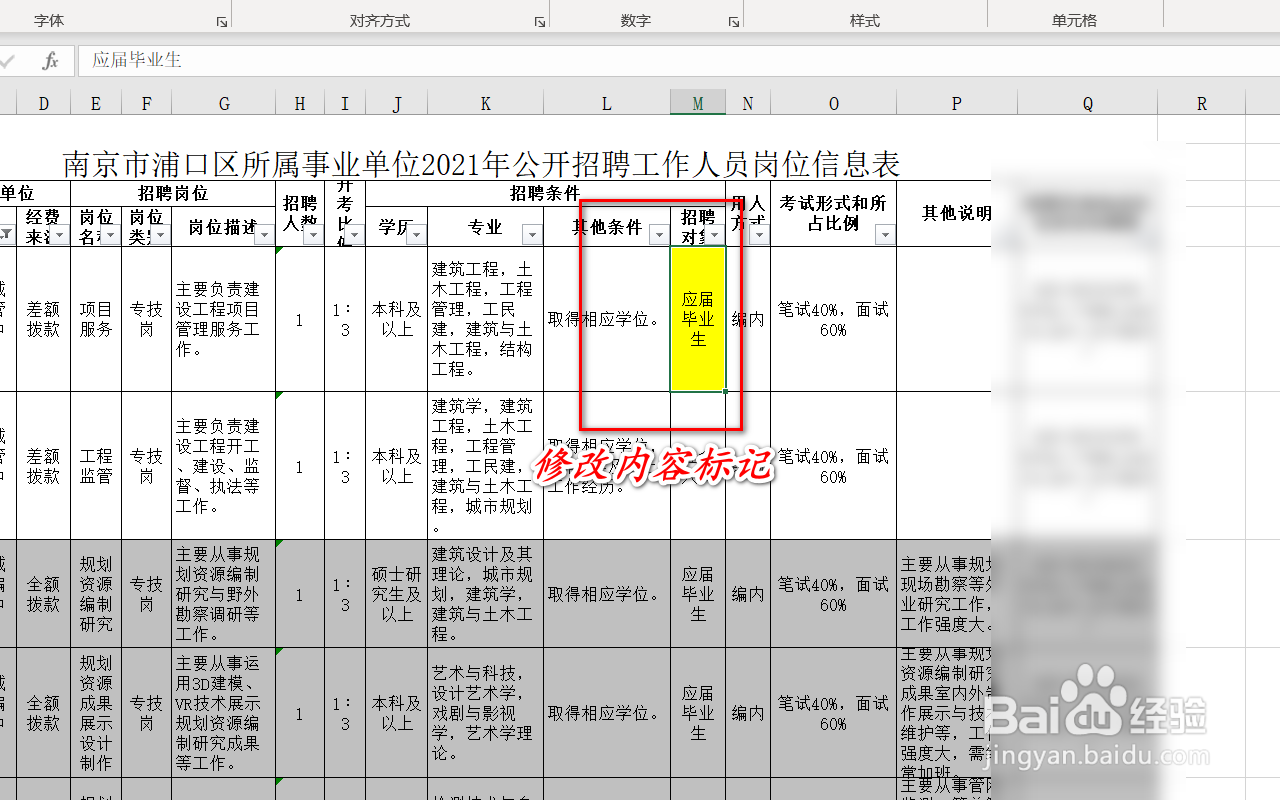Open the 用人方式 filter dropdown
Image resolution: width=1280 pixels, height=800 pixels.
[759, 235]
